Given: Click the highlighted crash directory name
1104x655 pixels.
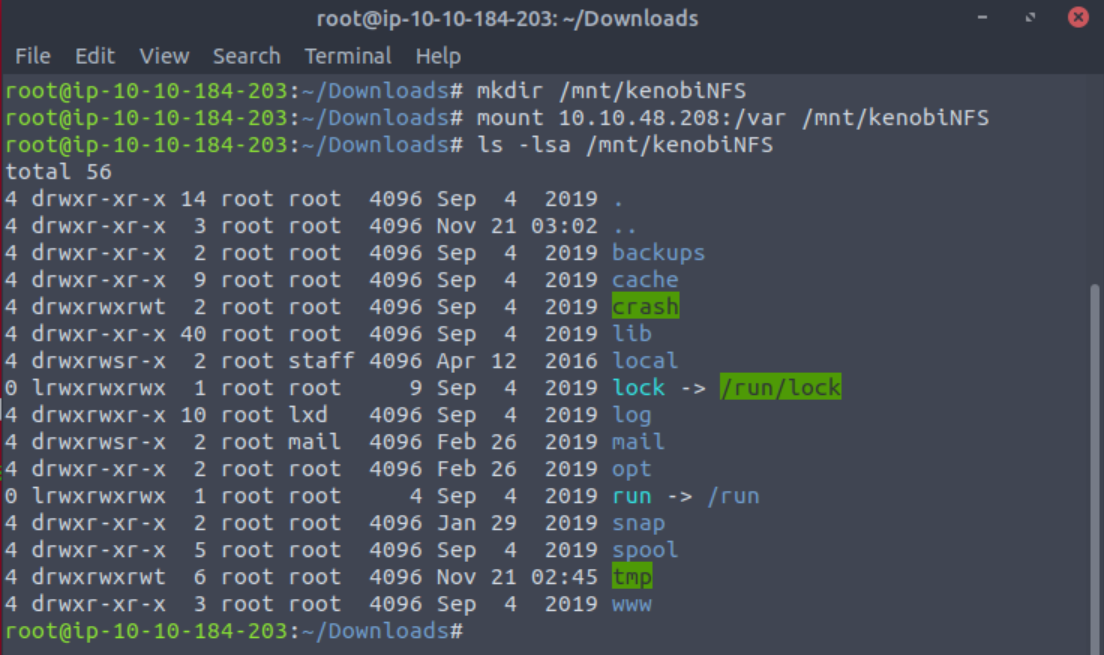Looking at the screenshot, I should point(645,307).
